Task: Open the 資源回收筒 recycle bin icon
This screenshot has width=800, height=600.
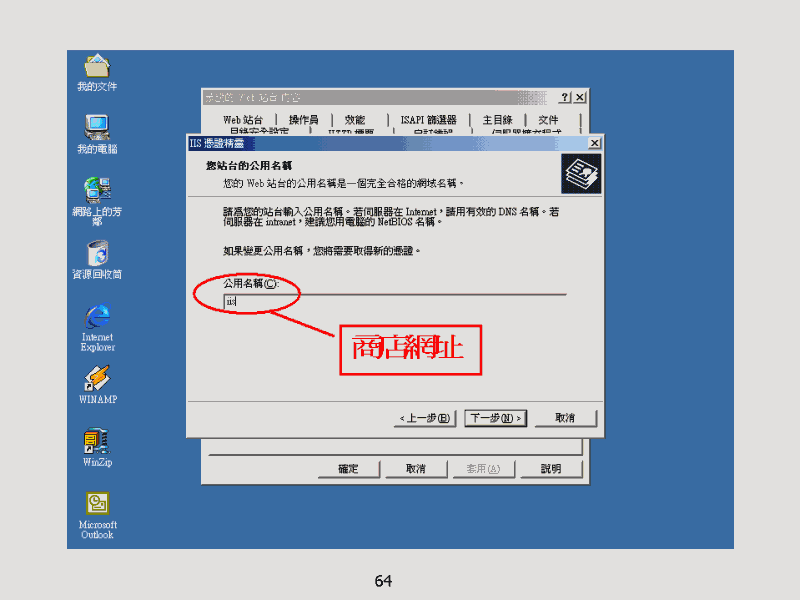Action: point(97,252)
